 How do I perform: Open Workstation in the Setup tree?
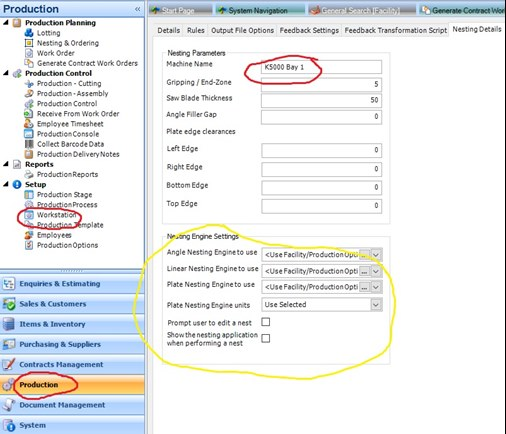(56, 215)
